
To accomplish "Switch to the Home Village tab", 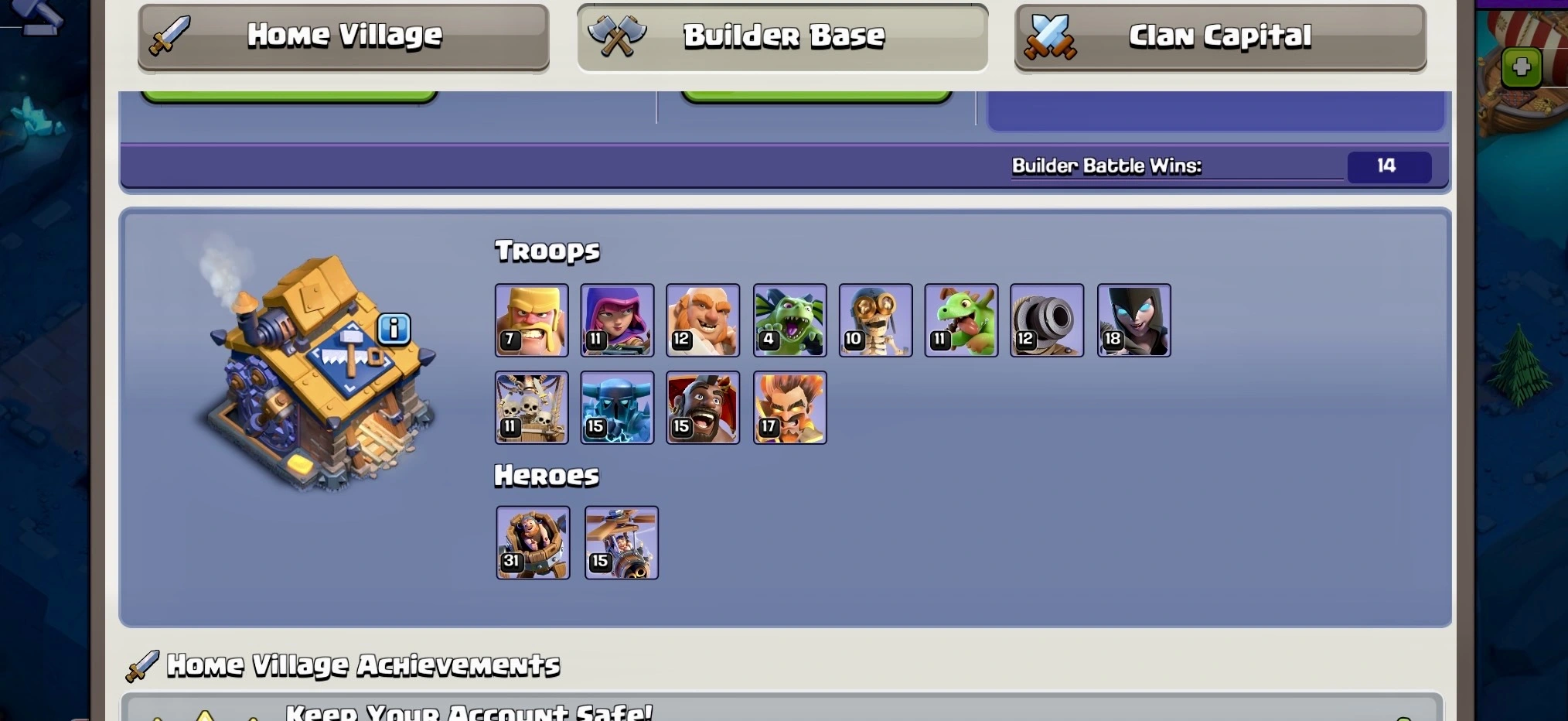I will pos(343,37).
